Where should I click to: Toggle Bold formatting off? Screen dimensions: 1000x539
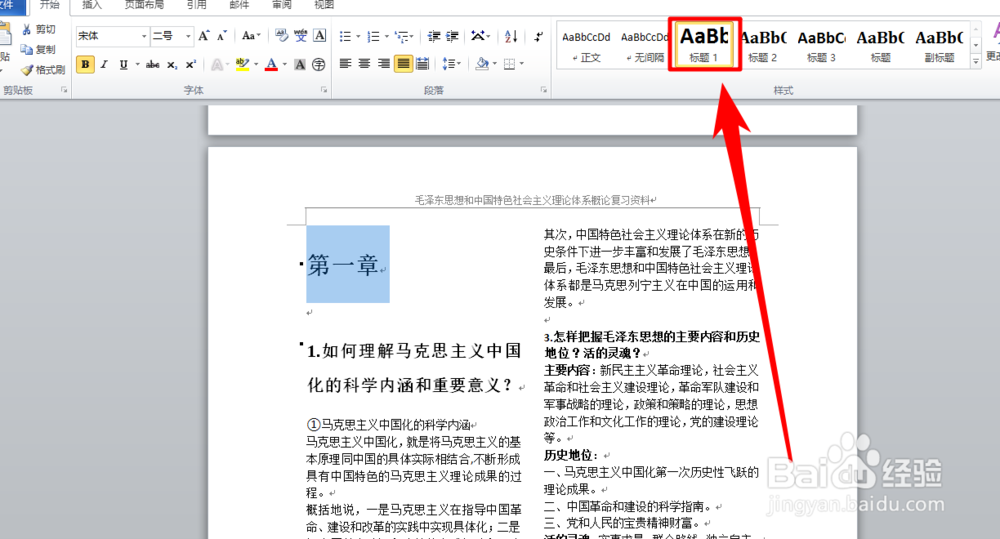85,64
